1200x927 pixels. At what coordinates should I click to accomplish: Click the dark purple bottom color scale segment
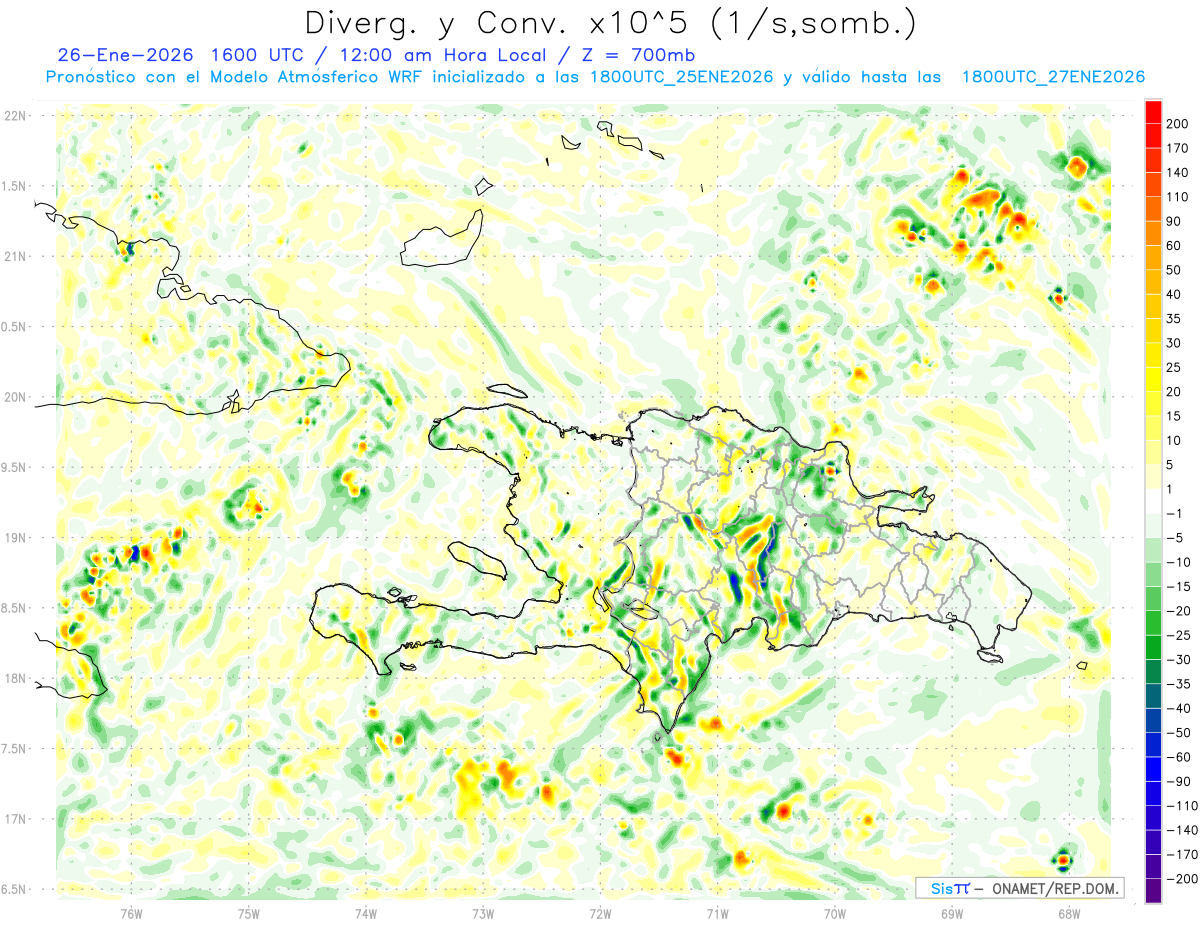pyautogui.click(x=1153, y=891)
